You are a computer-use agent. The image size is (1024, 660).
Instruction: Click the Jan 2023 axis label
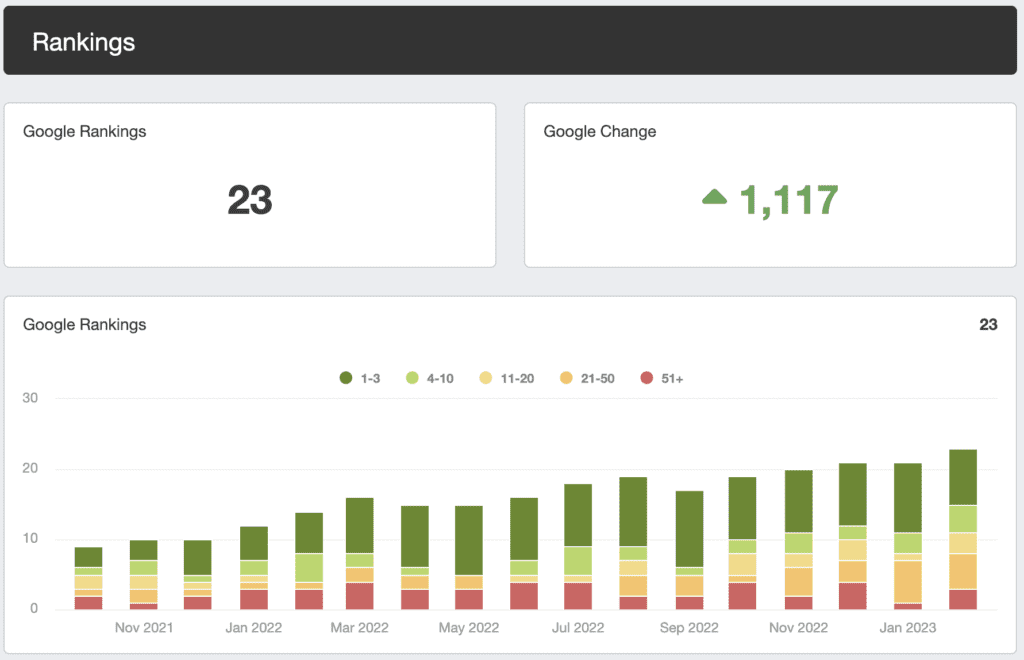coord(908,628)
